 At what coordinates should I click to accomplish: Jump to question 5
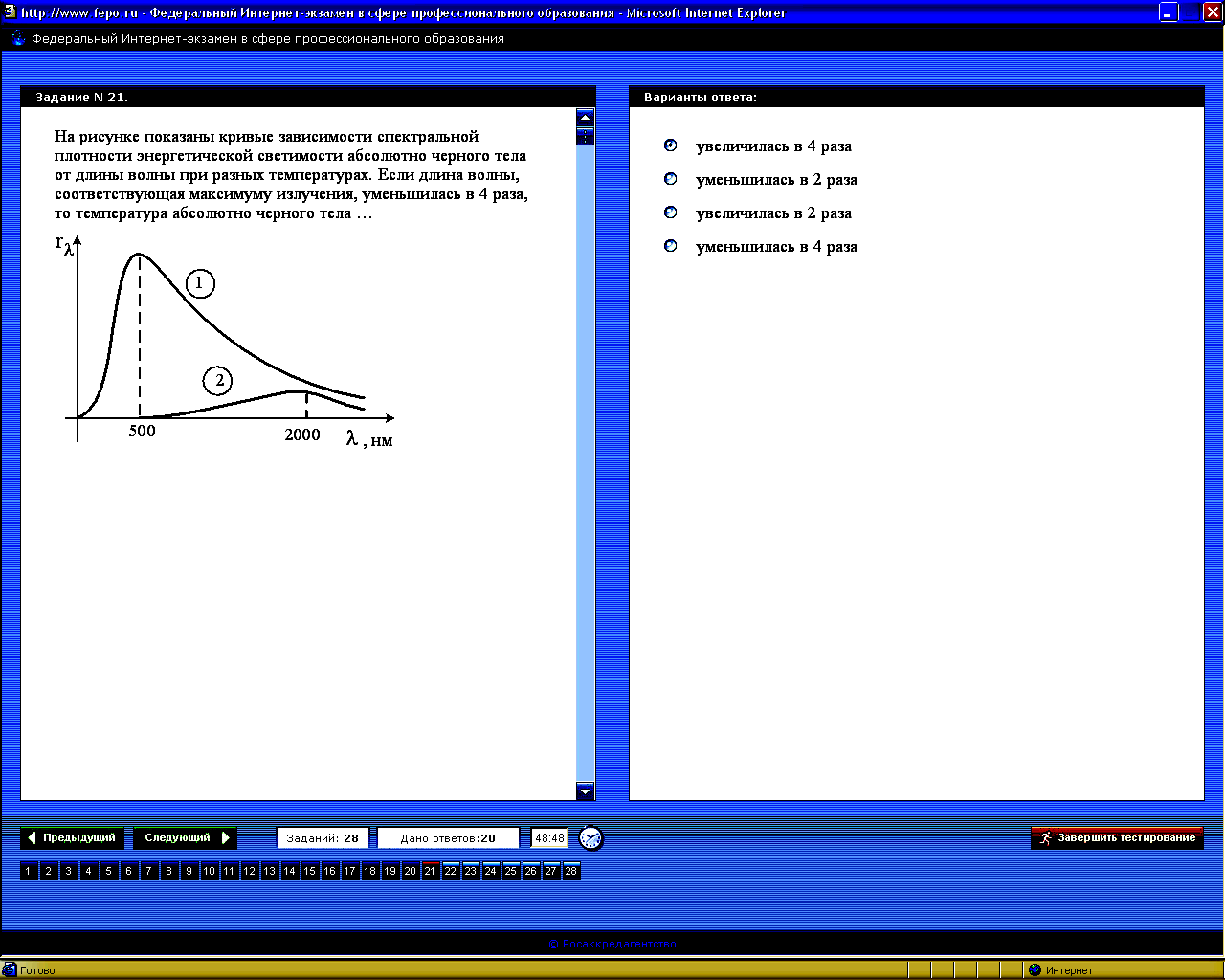coord(109,871)
